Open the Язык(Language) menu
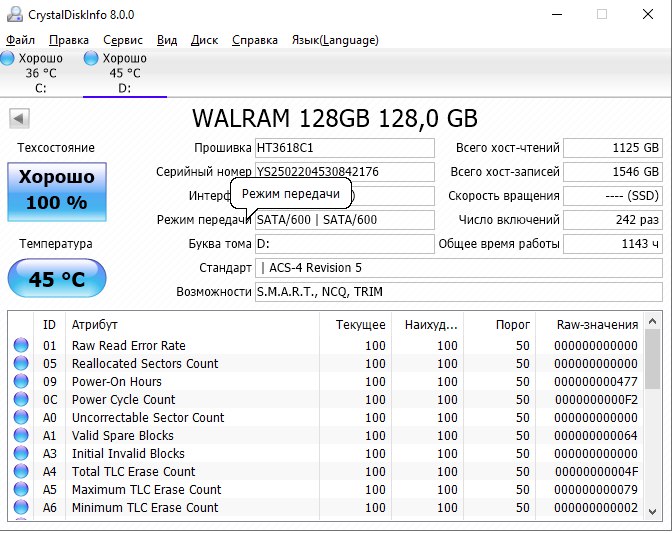The image size is (672, 533). (x=334, y=40)
